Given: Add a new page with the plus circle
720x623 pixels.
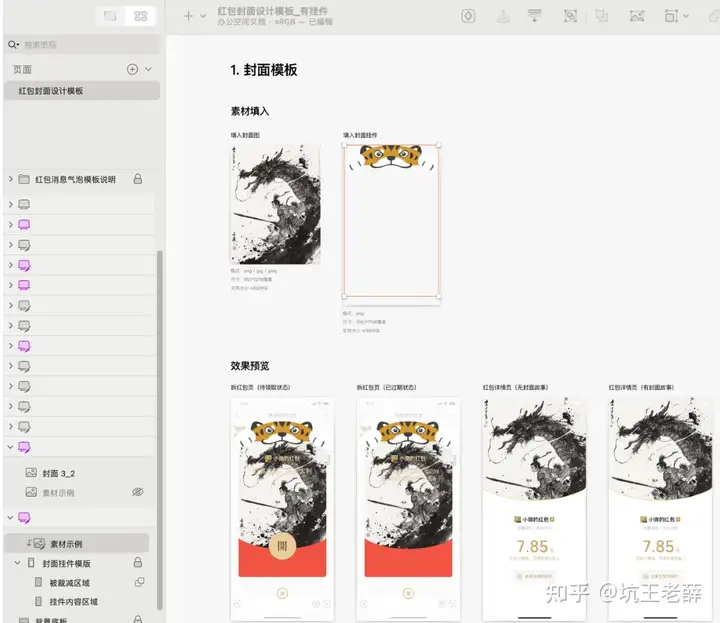Looking at the screenshot, I should coord(132,69).
